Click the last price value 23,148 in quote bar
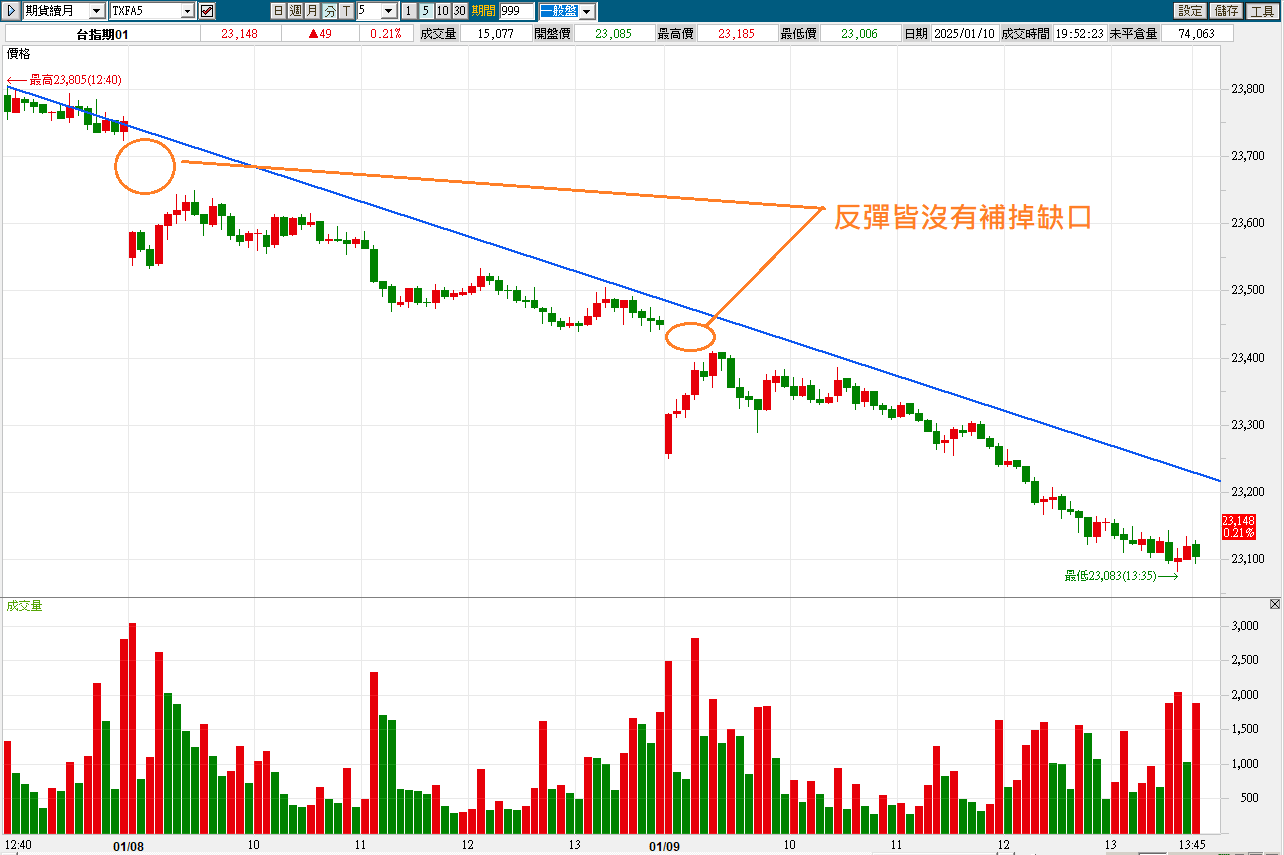1284x855 pixels. [239, 34]
